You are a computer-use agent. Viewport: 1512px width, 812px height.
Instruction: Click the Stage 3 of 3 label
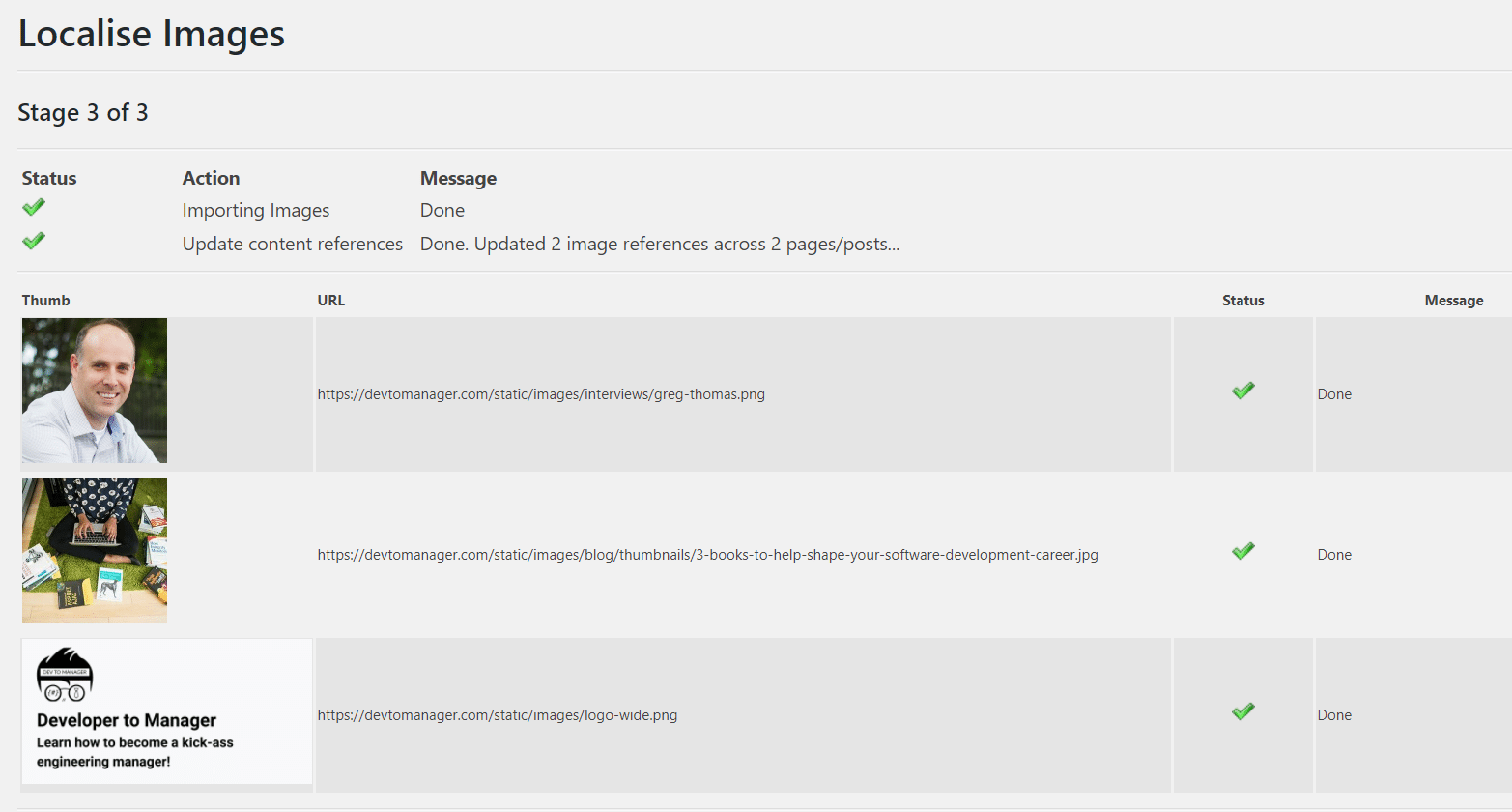point(82,113)
